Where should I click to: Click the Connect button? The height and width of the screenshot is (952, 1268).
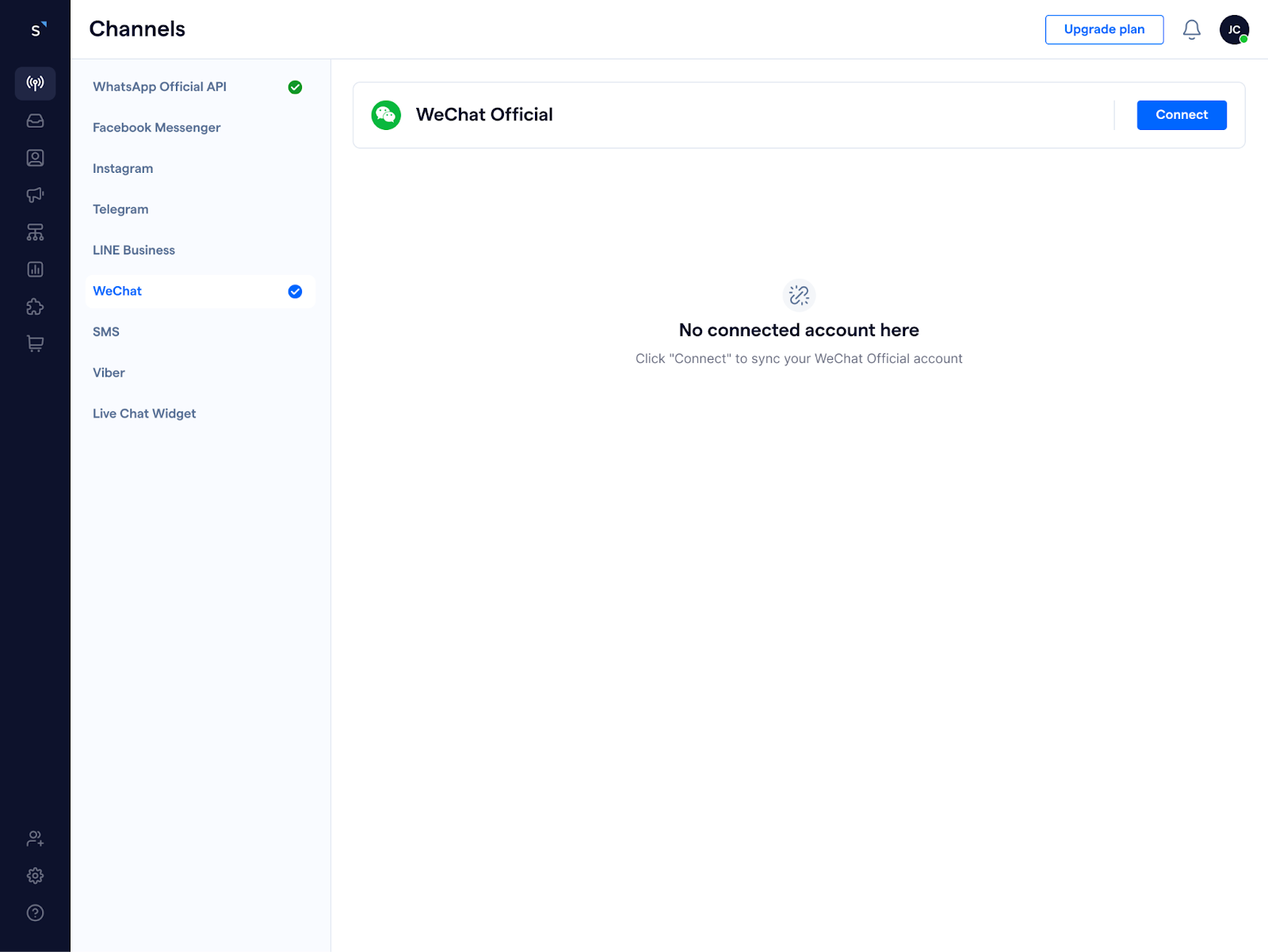[x=1182, y=115]
